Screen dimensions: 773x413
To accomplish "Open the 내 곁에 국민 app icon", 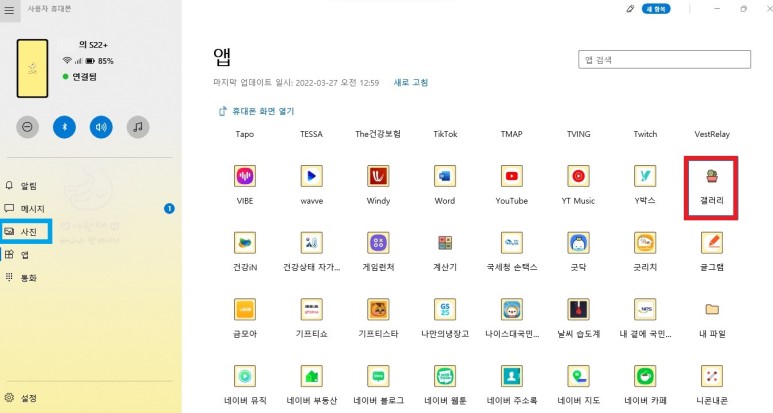I will [x=645, y=309].
